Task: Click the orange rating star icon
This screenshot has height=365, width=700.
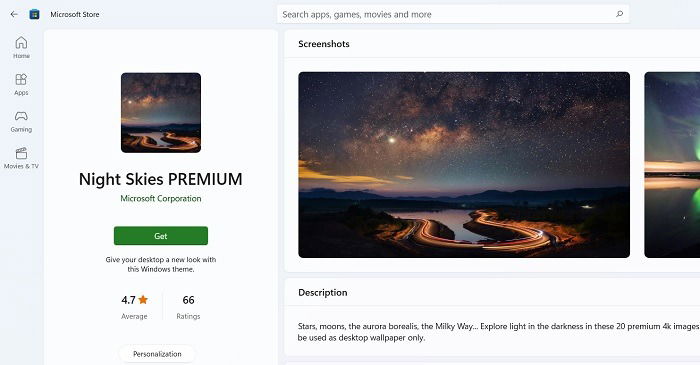Action: pos(143,299)
